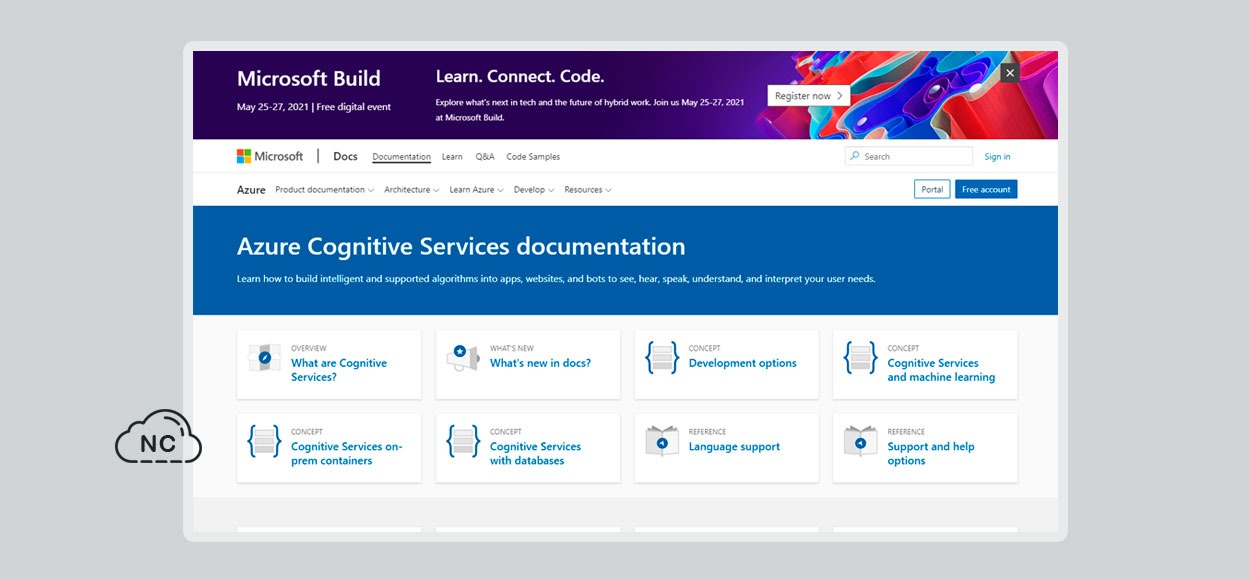Focus the Search input field
The image size is (1250, 580).
[908, 156]
